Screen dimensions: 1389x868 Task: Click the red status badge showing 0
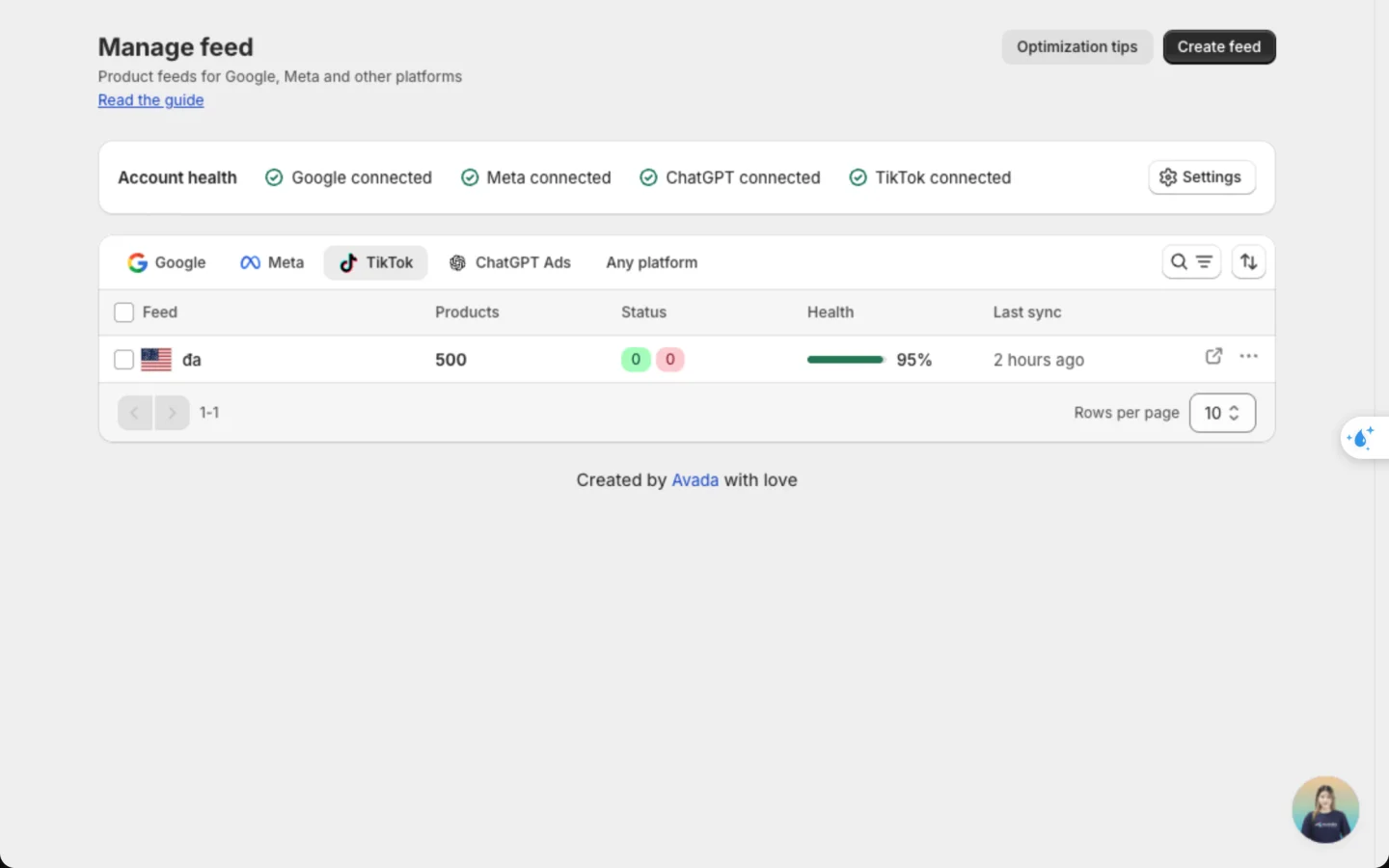[x=670, y=360]
